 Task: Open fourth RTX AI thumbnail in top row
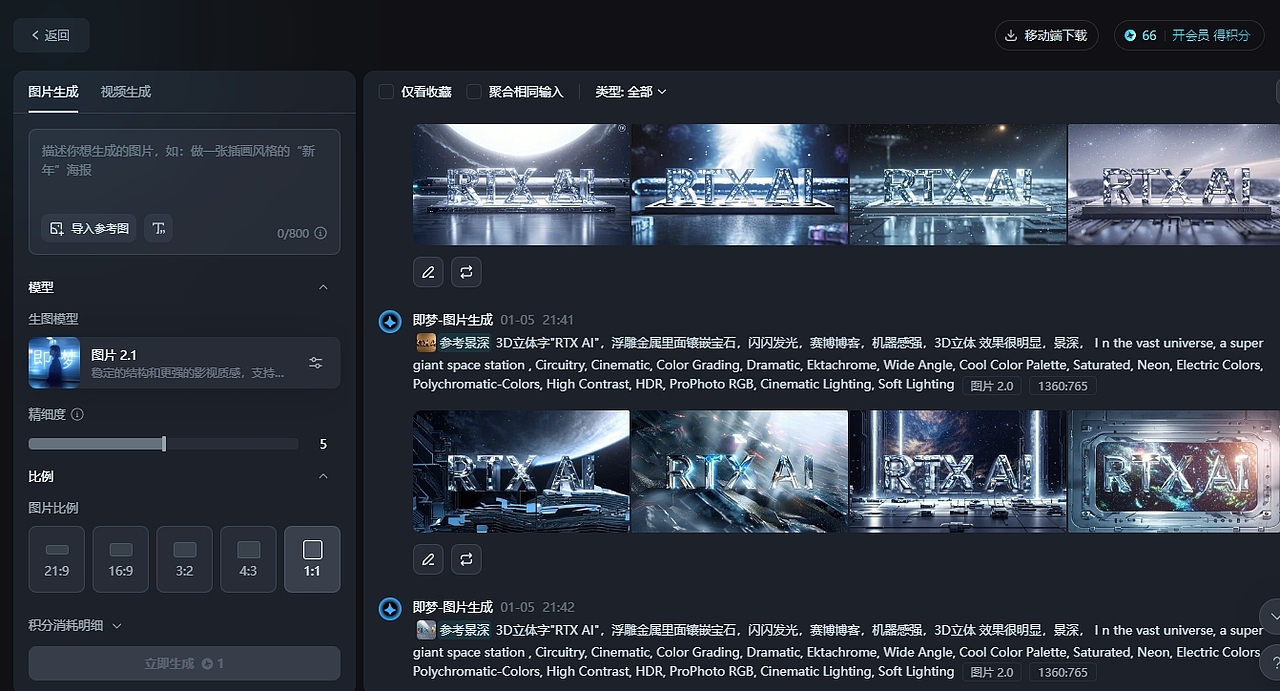(x=1174, y=184)
